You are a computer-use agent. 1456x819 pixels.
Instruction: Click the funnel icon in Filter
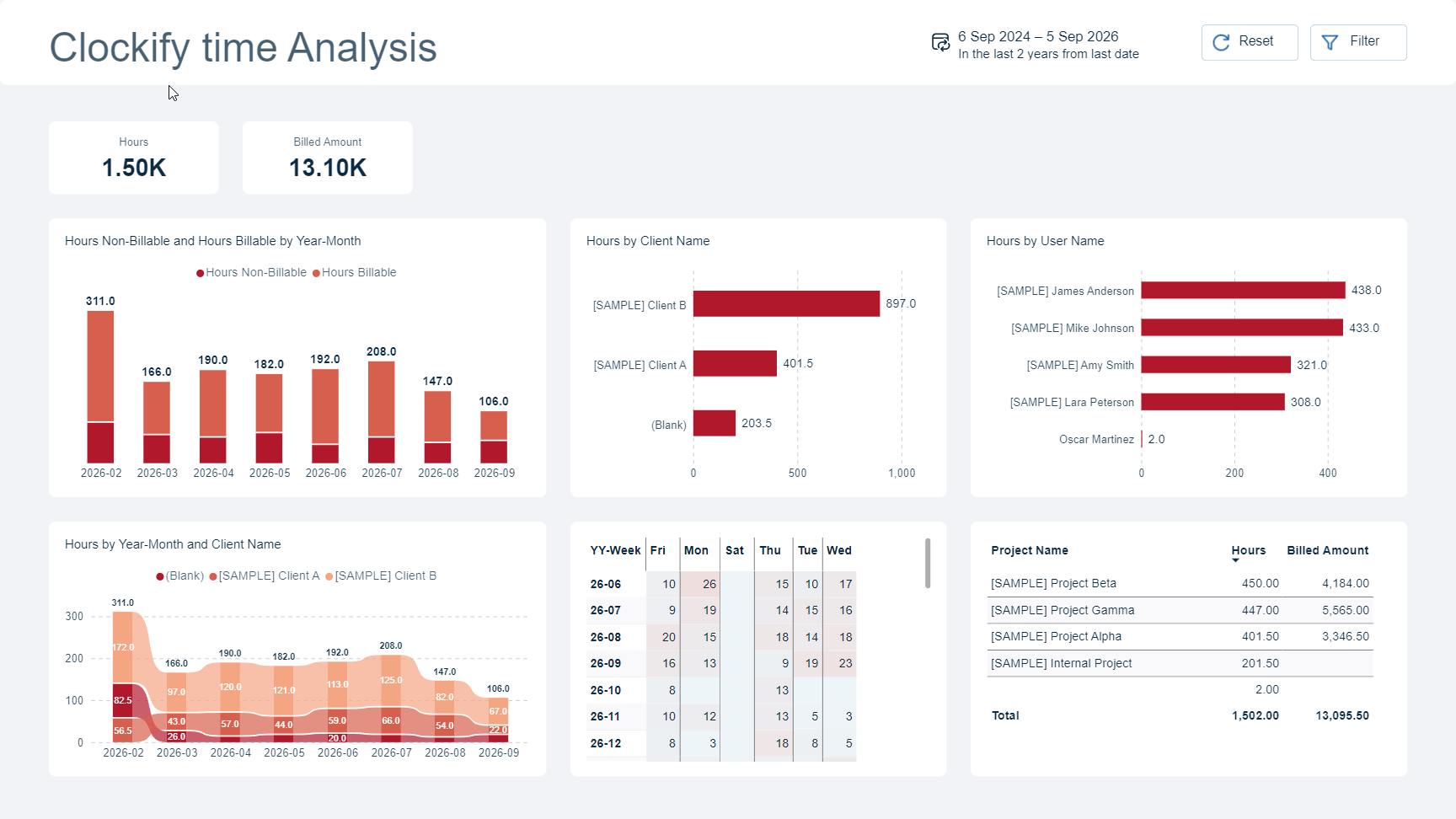coord(1330,42)
